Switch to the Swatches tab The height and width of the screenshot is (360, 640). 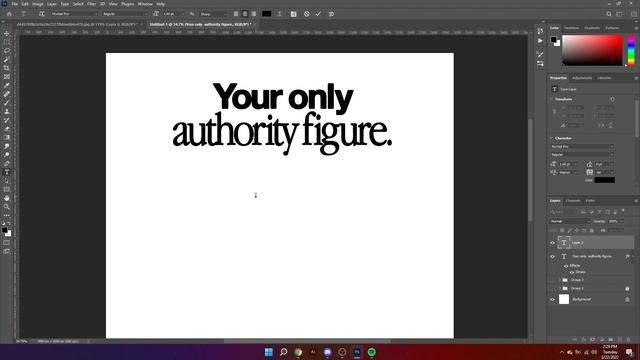tap(571, 28)
